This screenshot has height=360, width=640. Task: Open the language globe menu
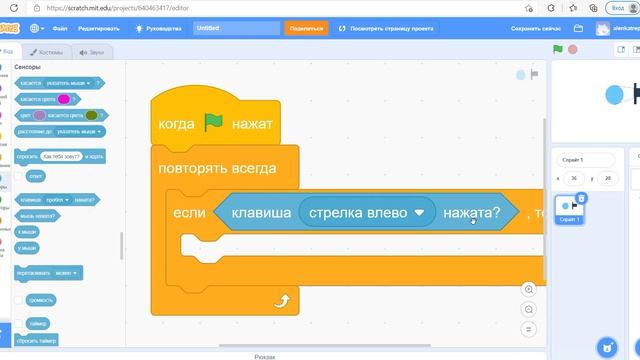[36, 29]
